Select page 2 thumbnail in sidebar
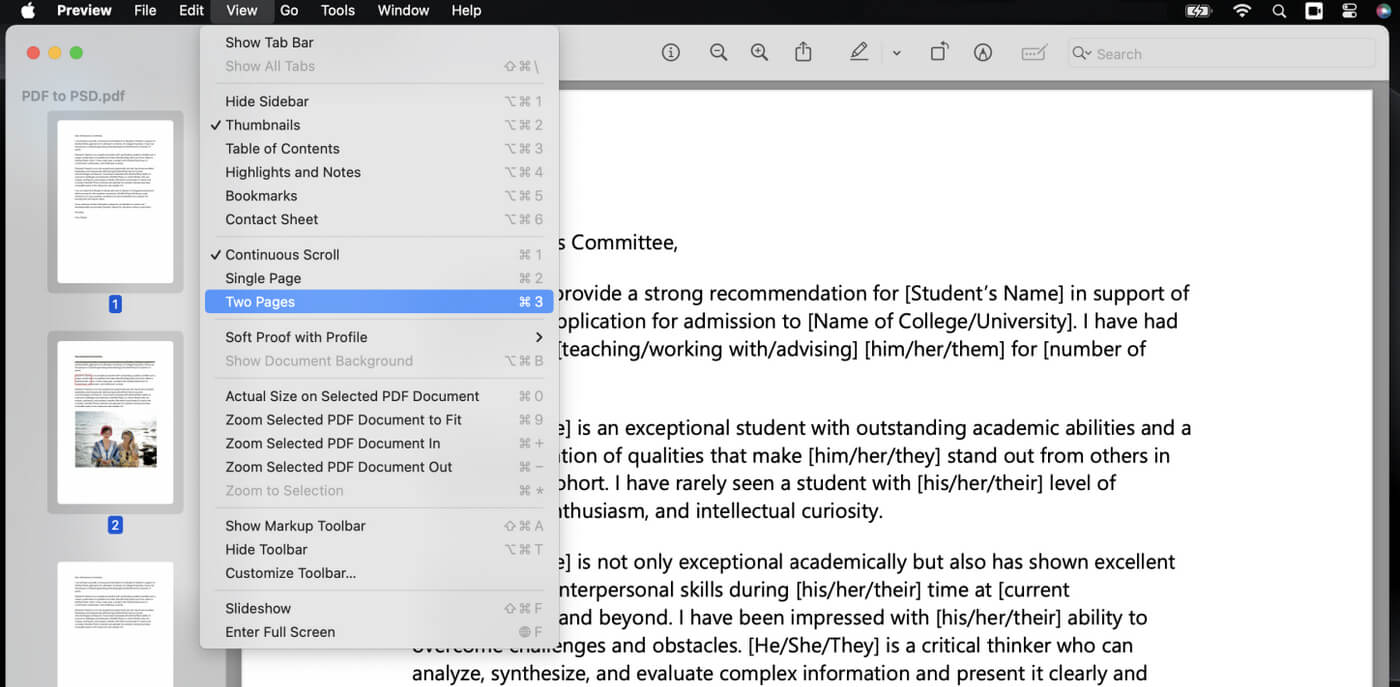1400x687 pixels. [116, 422]
